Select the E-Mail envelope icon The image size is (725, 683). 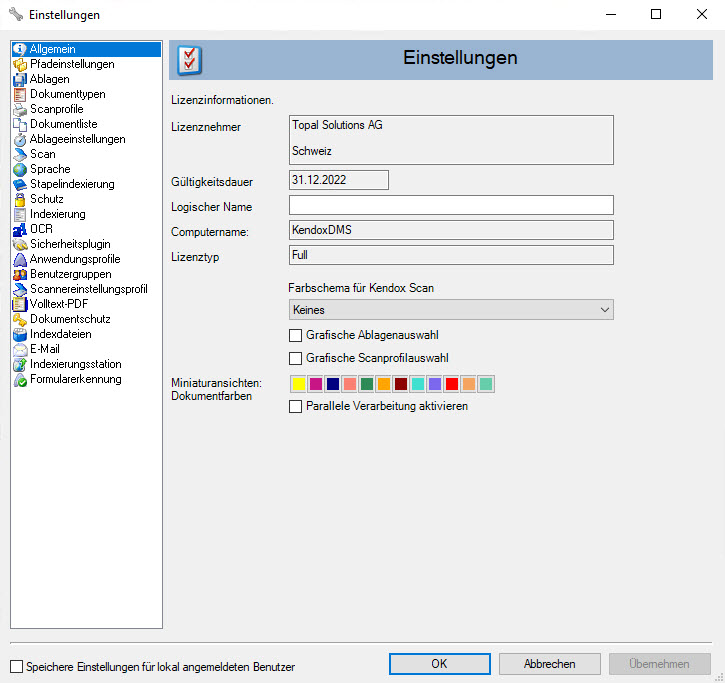coord(20,349)
